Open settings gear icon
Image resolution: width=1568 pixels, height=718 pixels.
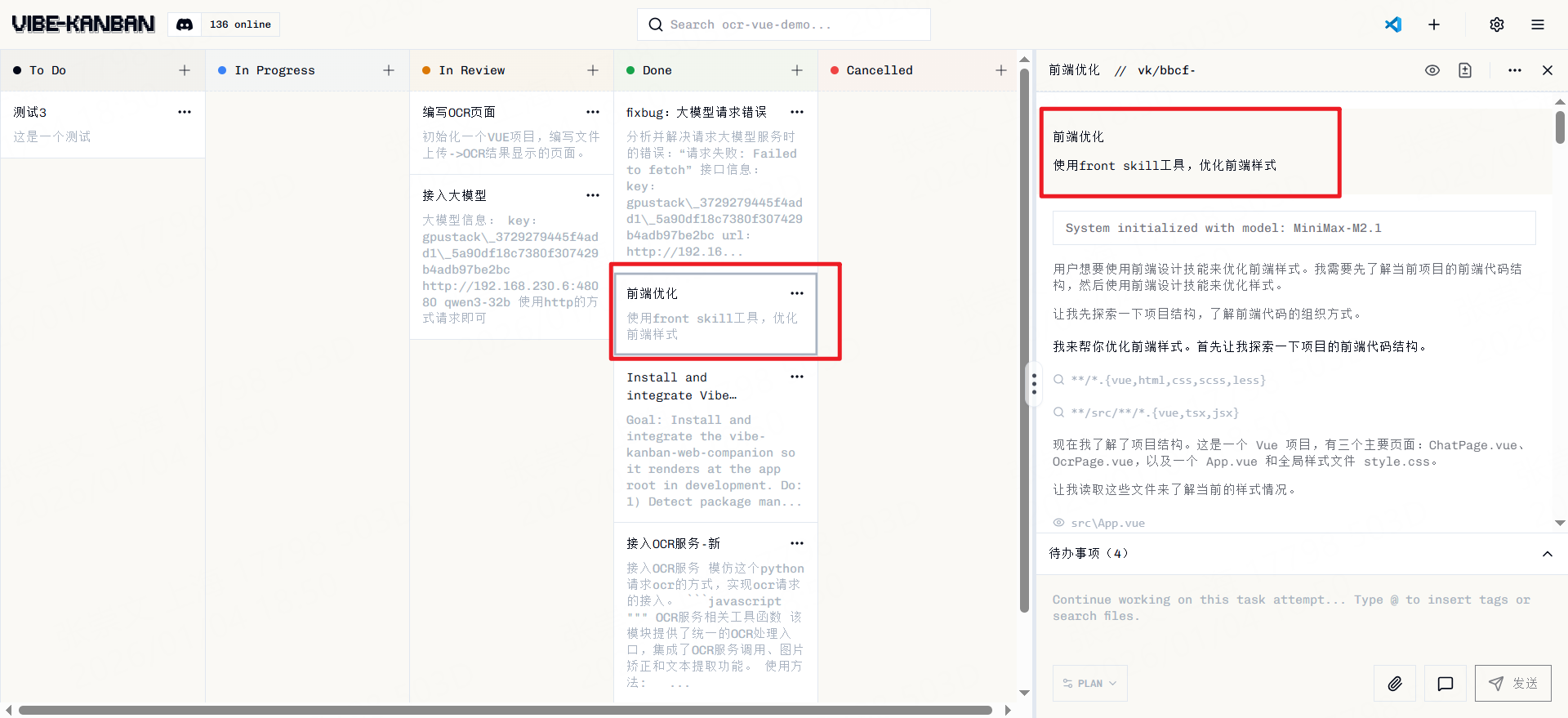(1497, 25)
